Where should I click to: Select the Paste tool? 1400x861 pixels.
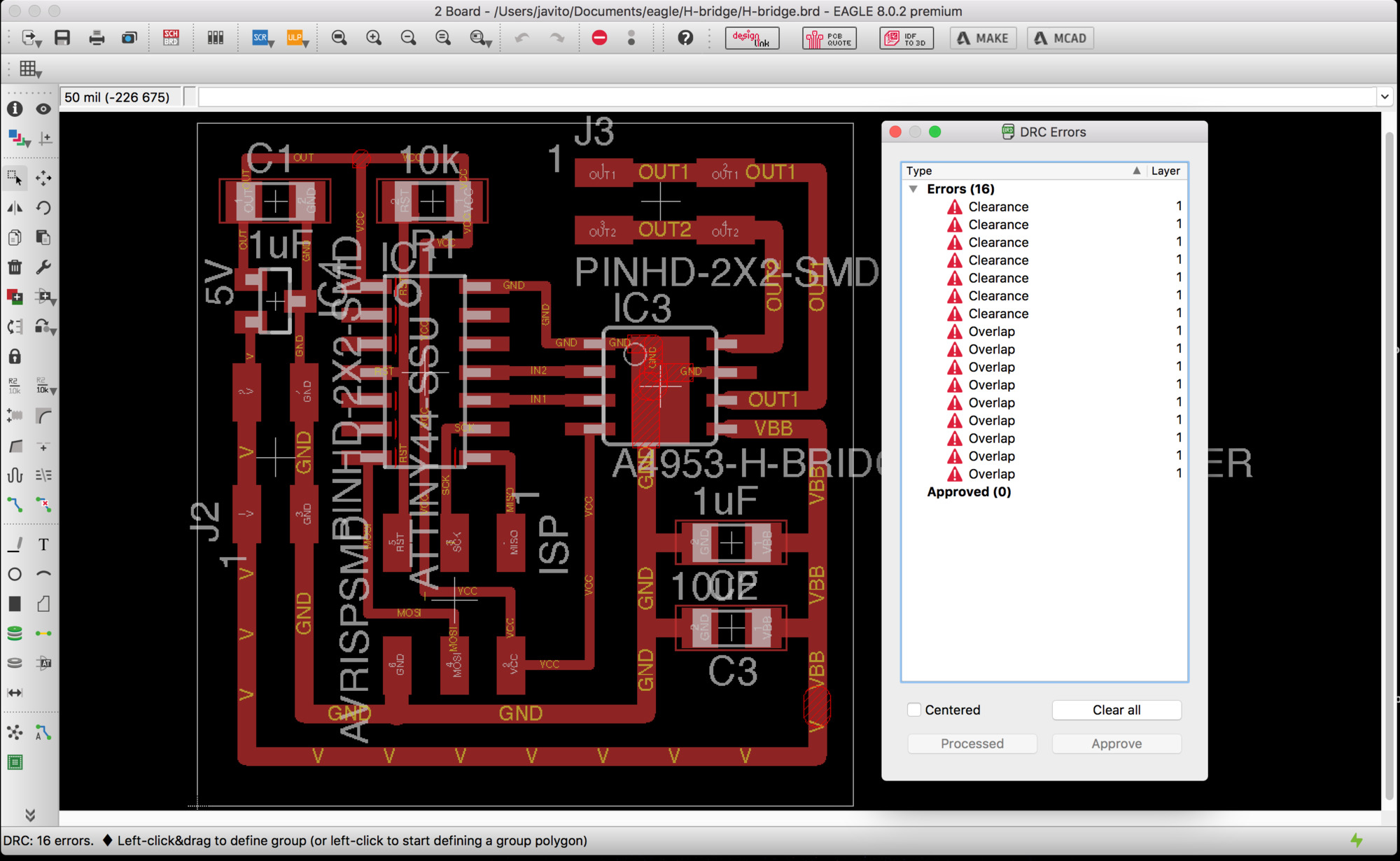click(x=43, y=237)
